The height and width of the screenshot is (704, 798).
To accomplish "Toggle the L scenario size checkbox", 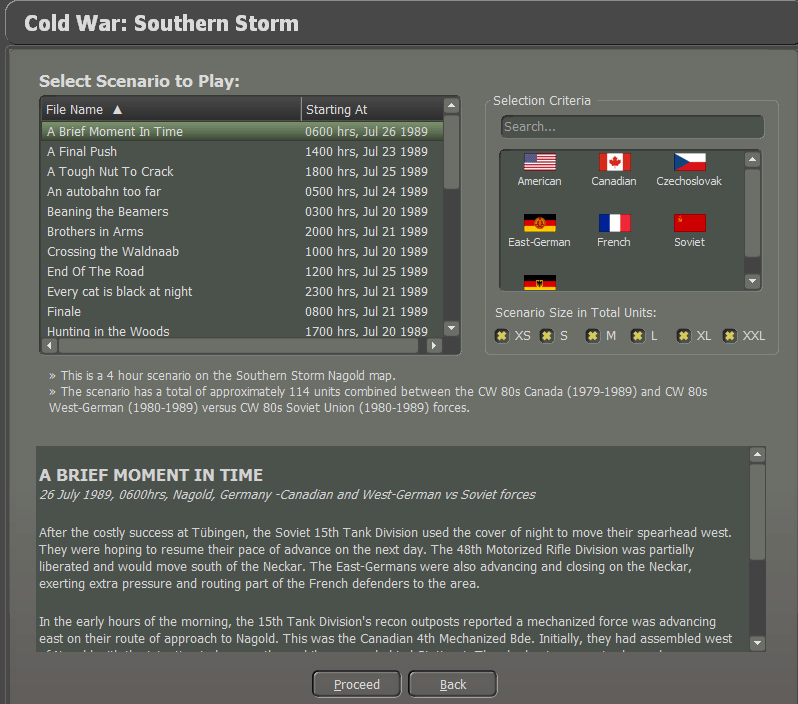I will 637,335.
